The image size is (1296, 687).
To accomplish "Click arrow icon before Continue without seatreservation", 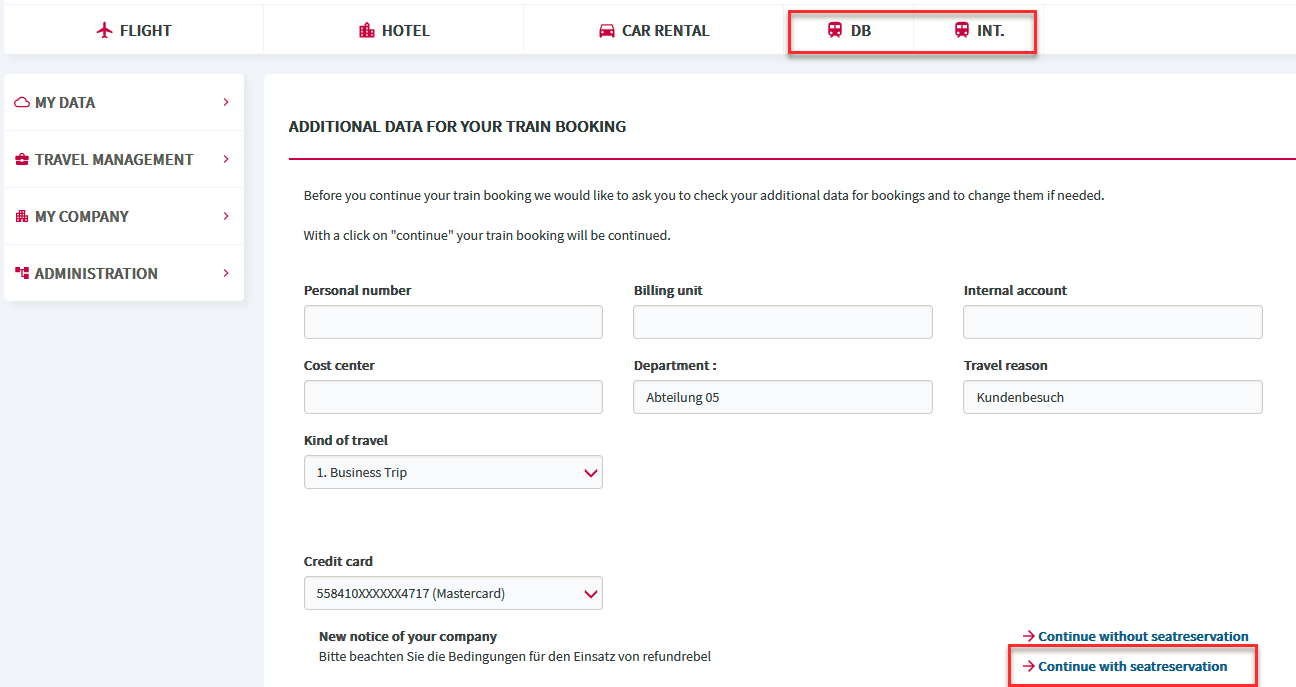I will point(1028,636).
